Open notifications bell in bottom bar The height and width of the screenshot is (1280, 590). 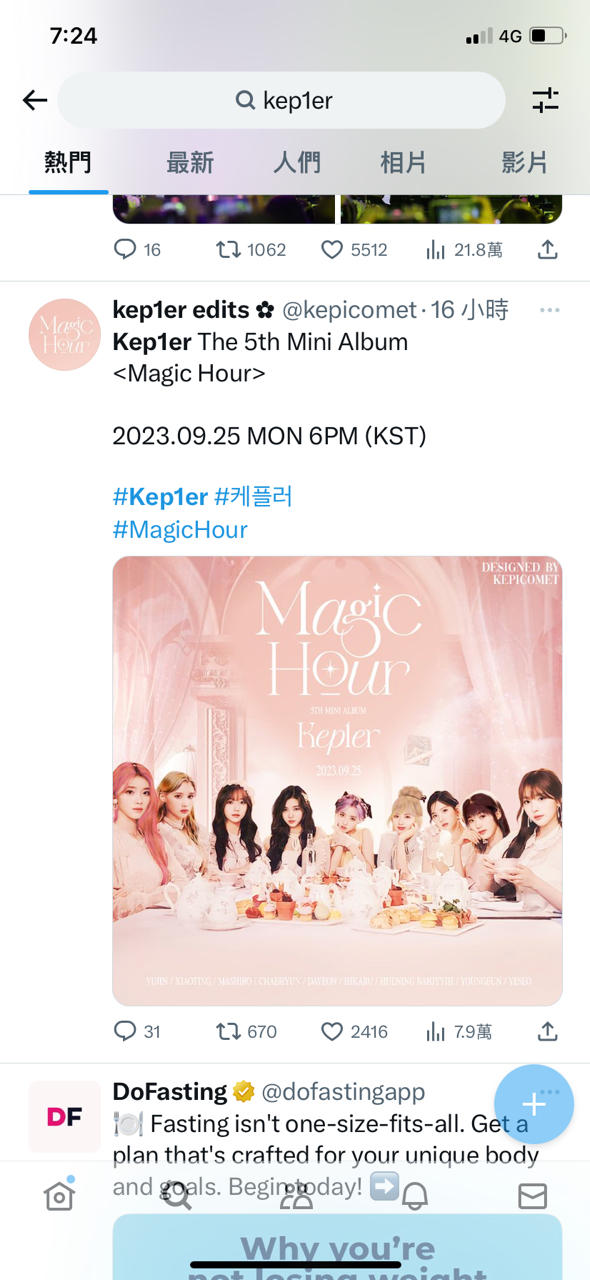tap(415, 1196)
